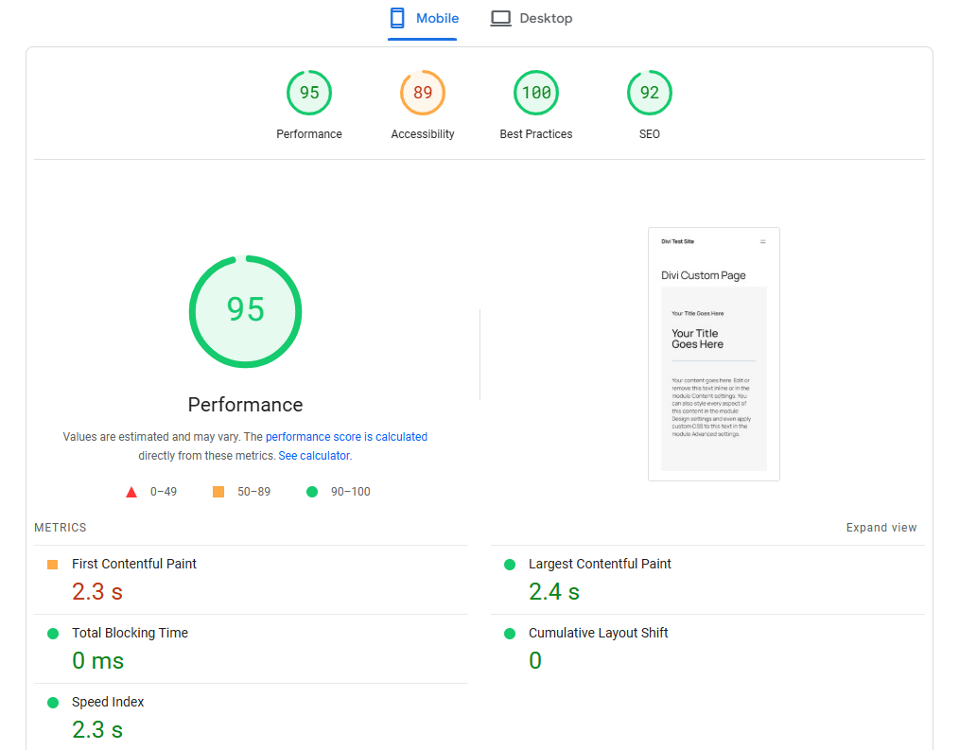Click the Speed Index metric label

[x=108, y=702]
